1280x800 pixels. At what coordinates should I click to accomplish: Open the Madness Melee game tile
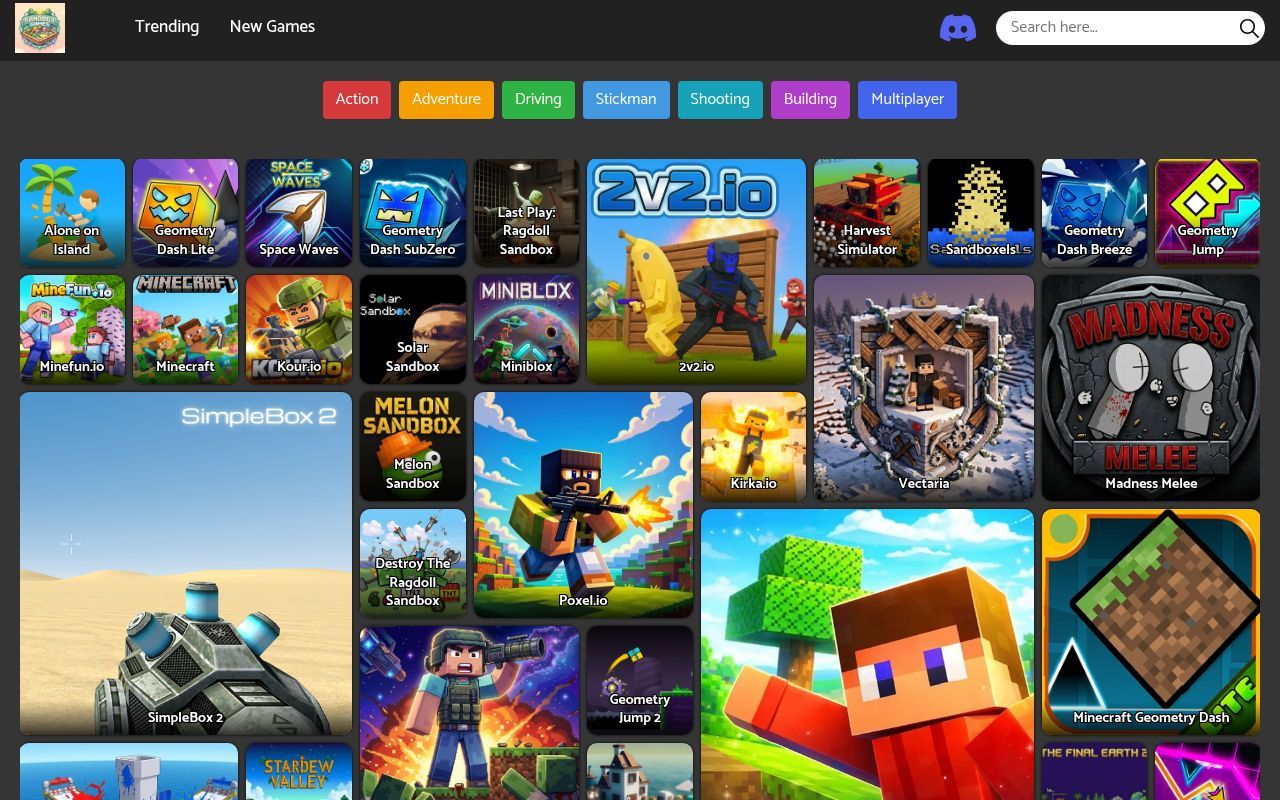(x=1151, y=388)
